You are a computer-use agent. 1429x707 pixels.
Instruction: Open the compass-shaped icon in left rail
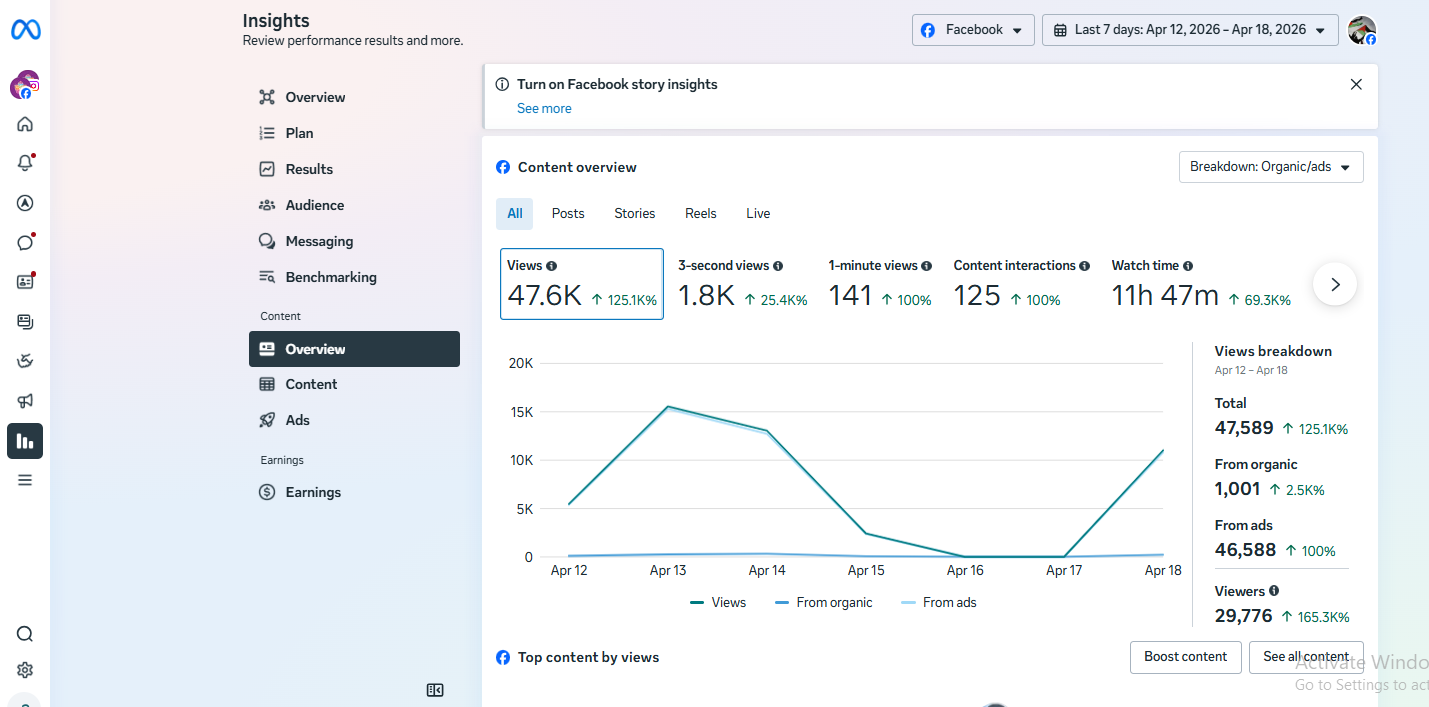pyautogui.click(x=25, y=203)
